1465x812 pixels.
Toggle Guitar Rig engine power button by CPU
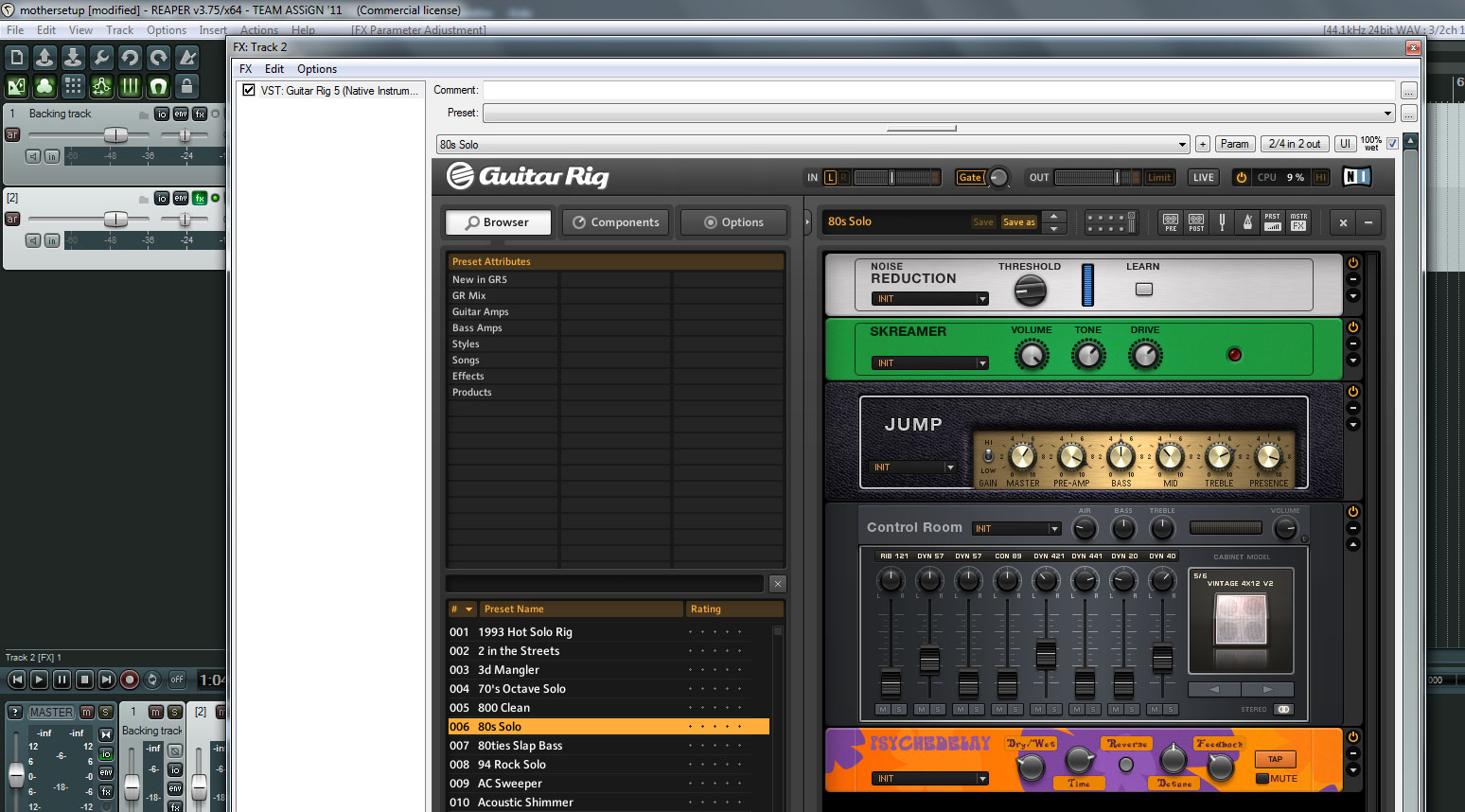1241,177
